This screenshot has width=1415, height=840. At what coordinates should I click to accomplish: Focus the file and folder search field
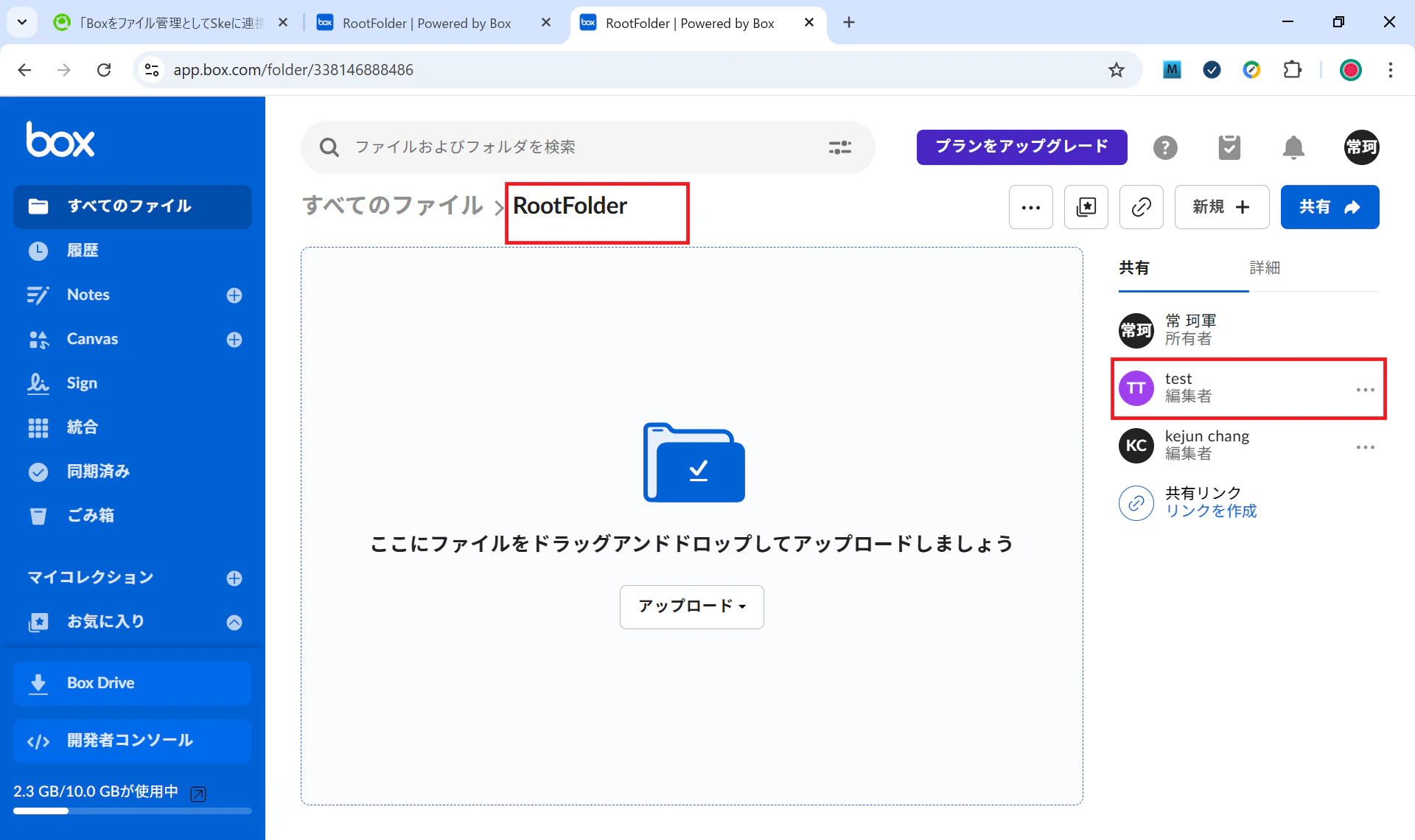[587, 147]
